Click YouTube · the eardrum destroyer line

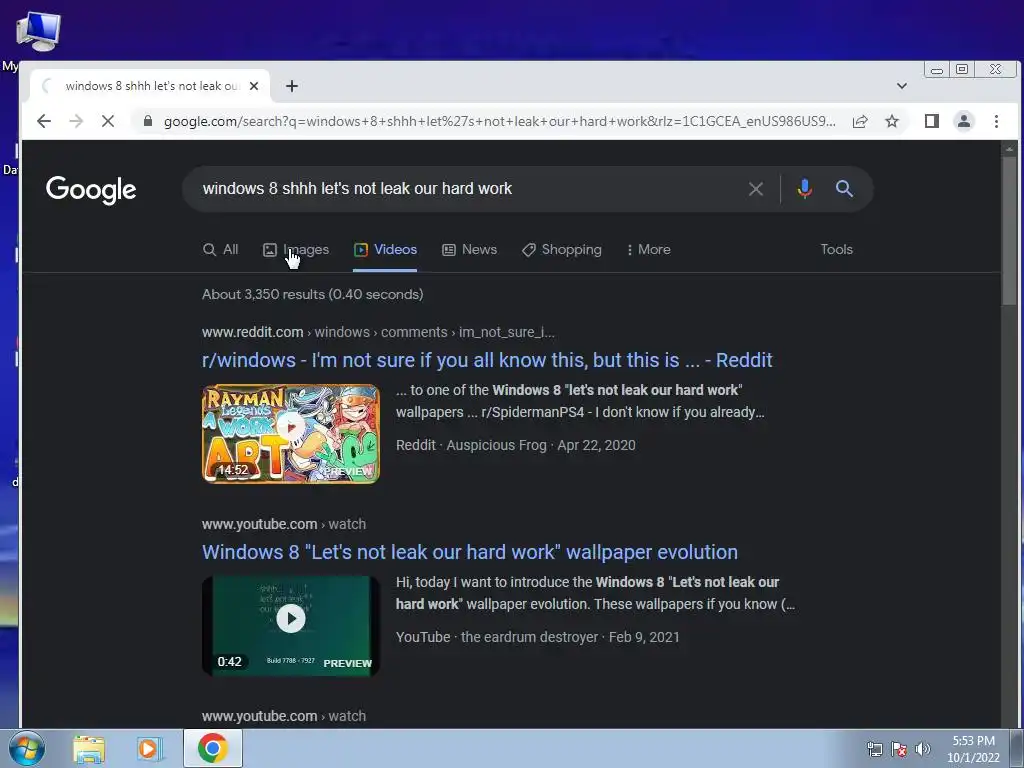click(x=537, y=637)
